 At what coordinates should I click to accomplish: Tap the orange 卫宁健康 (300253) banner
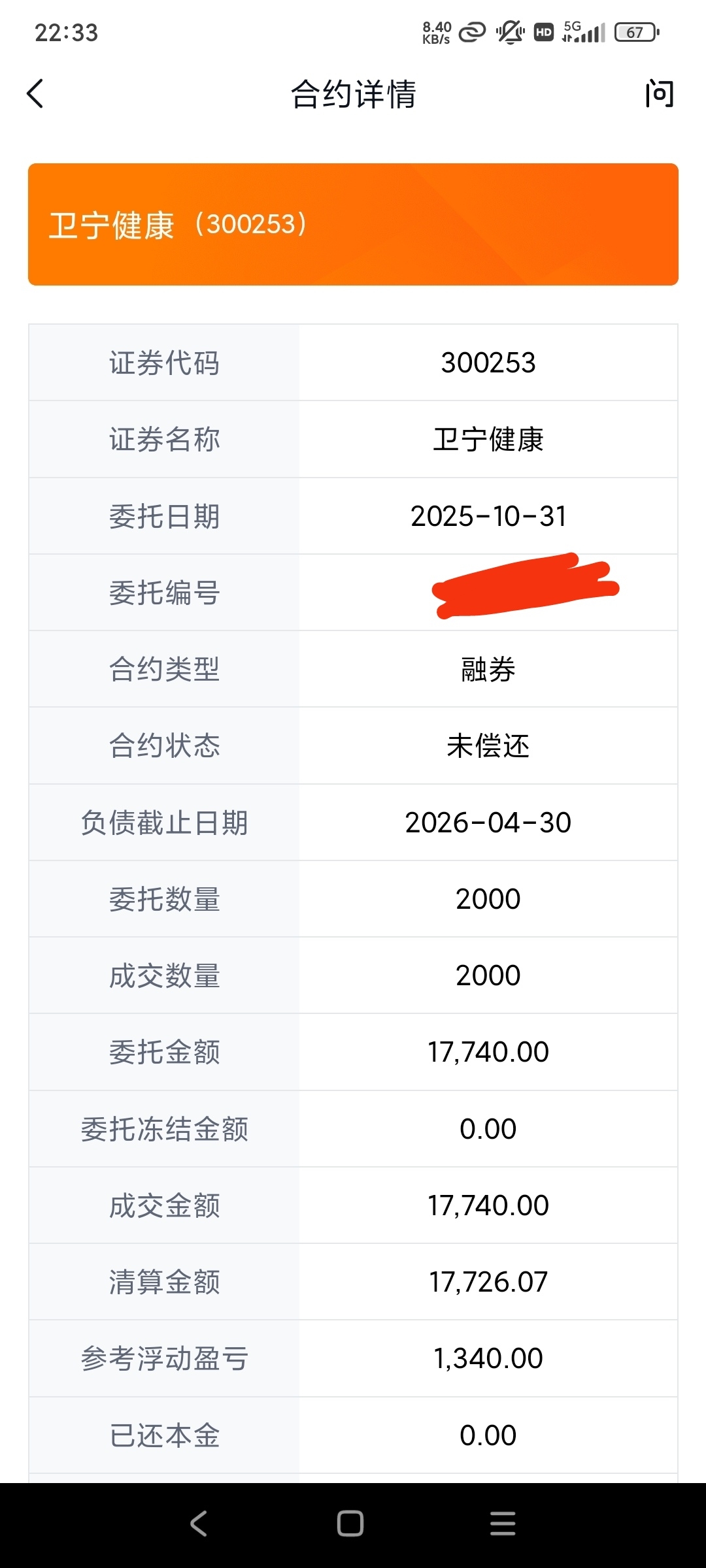[x=353, y=224]
